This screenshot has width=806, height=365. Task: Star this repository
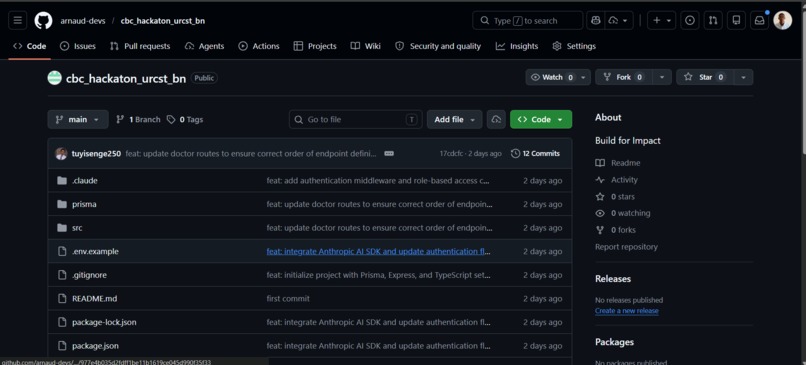[705, 77]
